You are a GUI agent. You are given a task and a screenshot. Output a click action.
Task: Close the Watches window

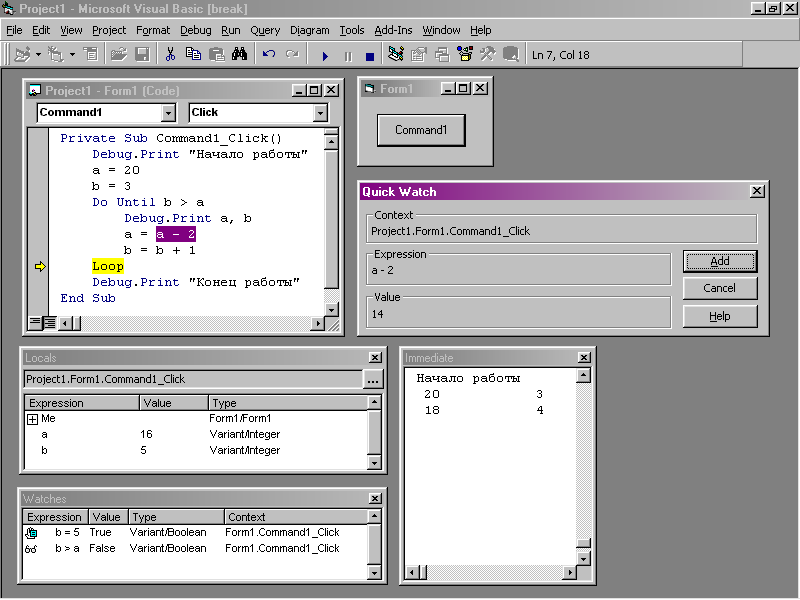(375, 498)
